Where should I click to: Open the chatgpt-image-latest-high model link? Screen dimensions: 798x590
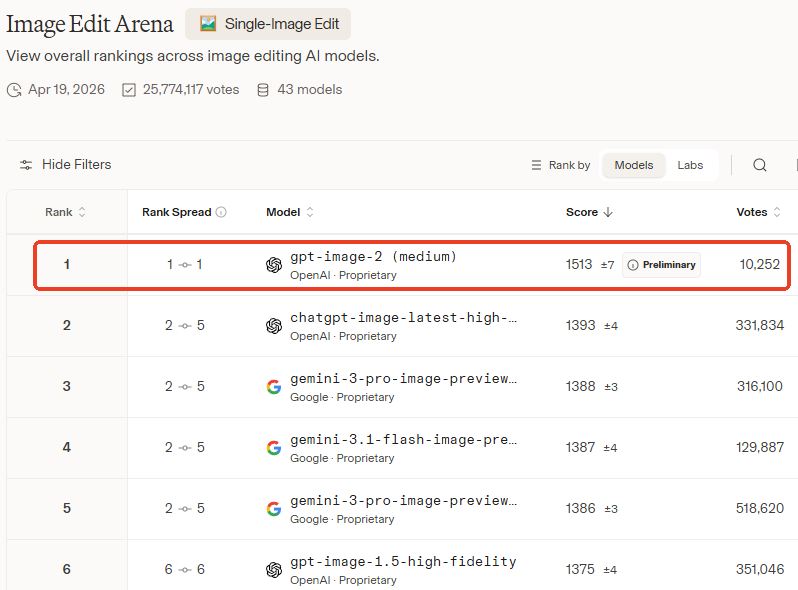[x=404, y=318]
